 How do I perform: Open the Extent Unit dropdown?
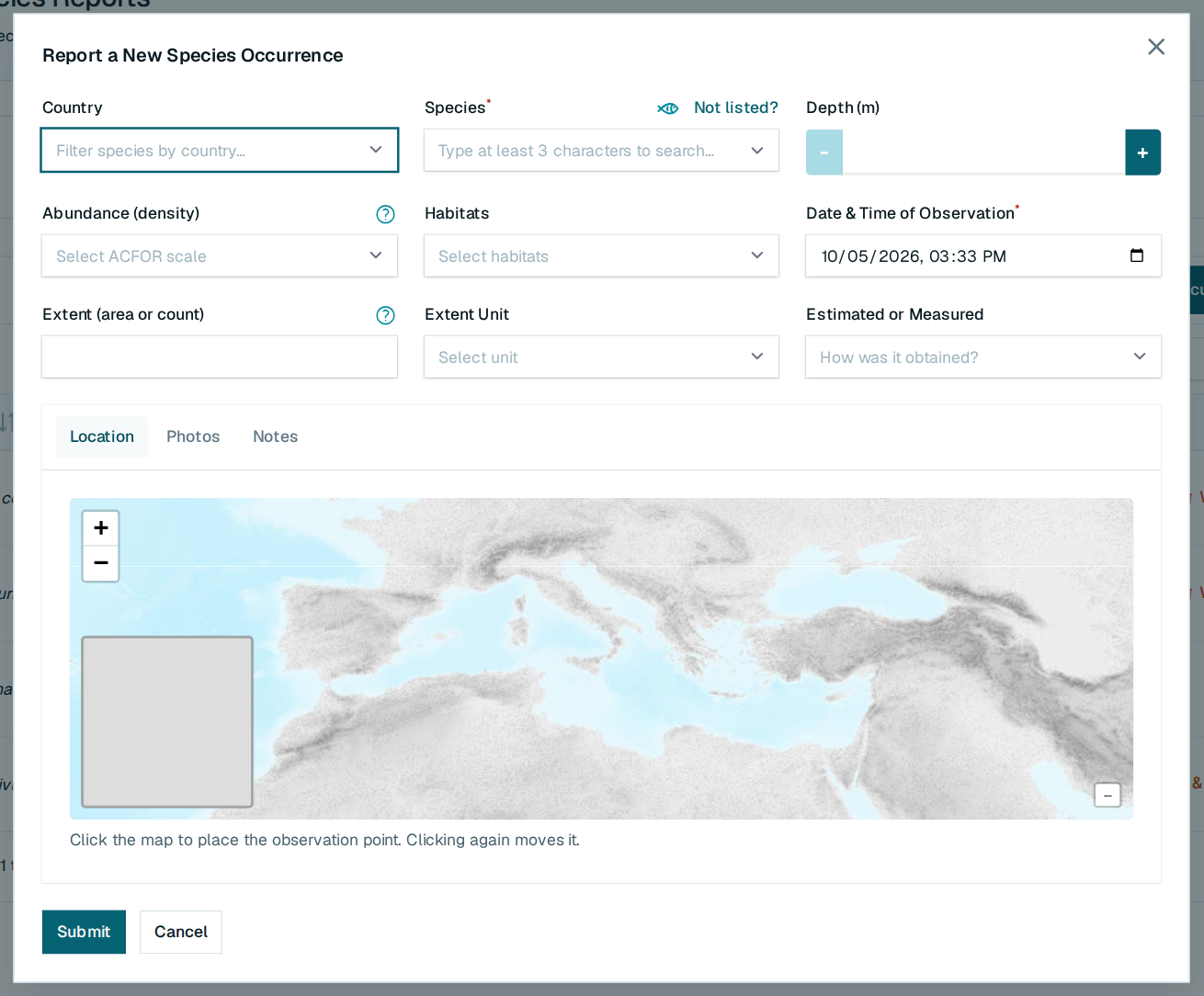click(x=601, y=357)
